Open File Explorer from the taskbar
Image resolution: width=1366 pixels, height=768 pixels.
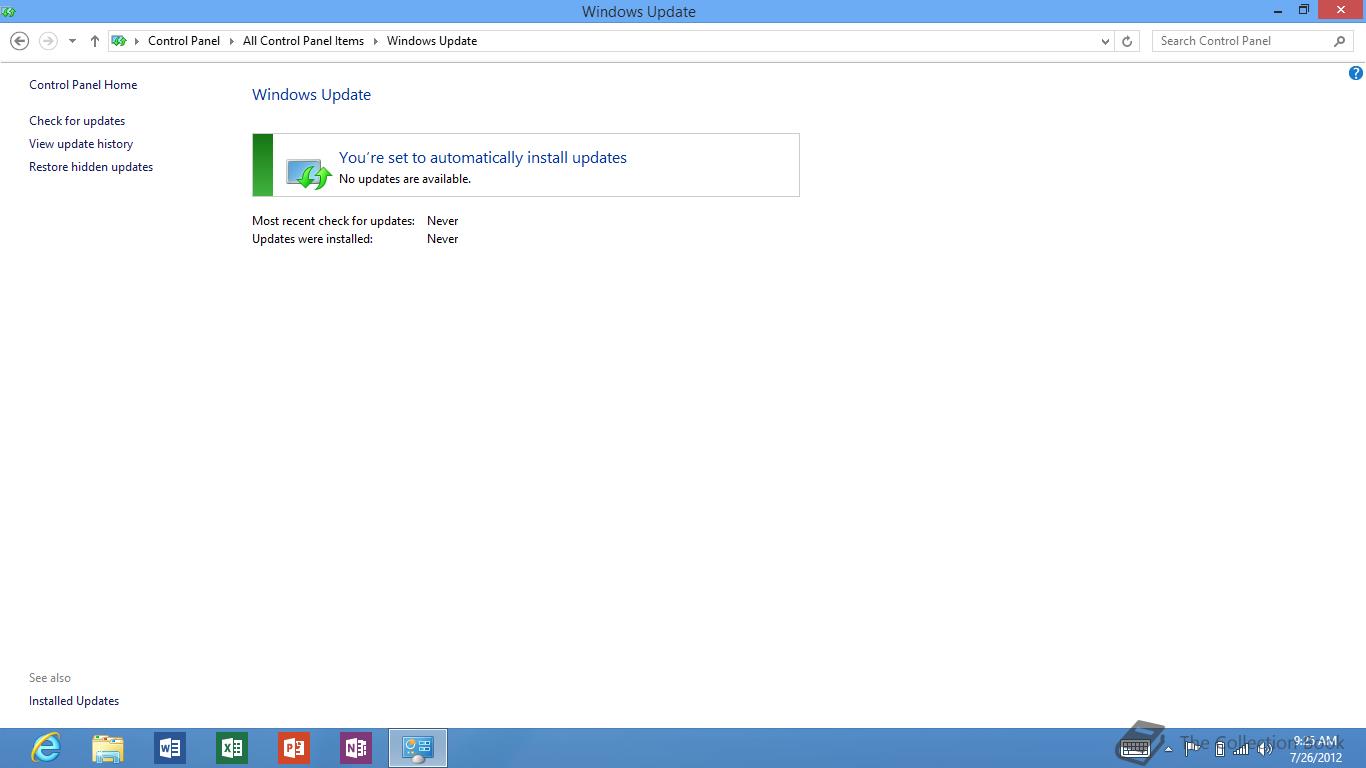[108, 748]
